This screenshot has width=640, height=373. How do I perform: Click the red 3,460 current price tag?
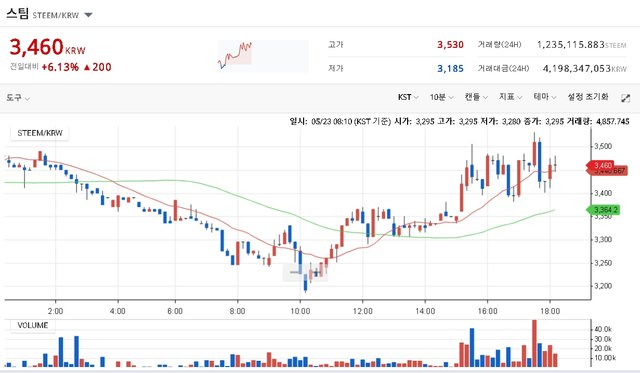click(601, 165)
